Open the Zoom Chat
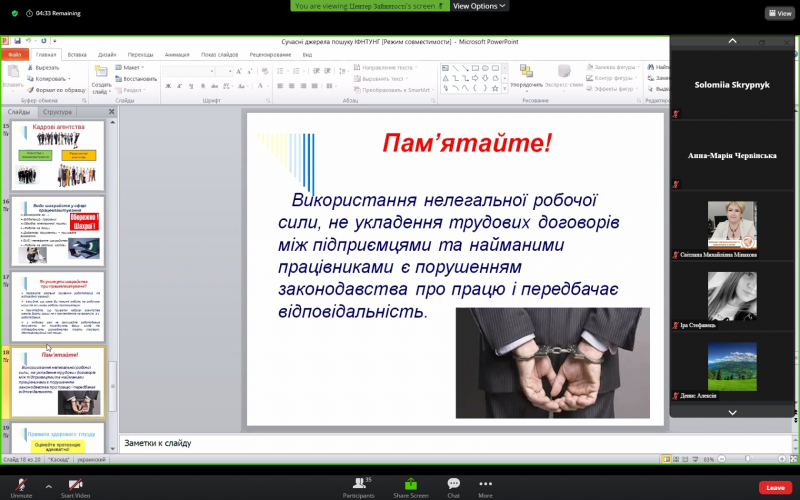The image size is (800, 500). tap(454, 488)
